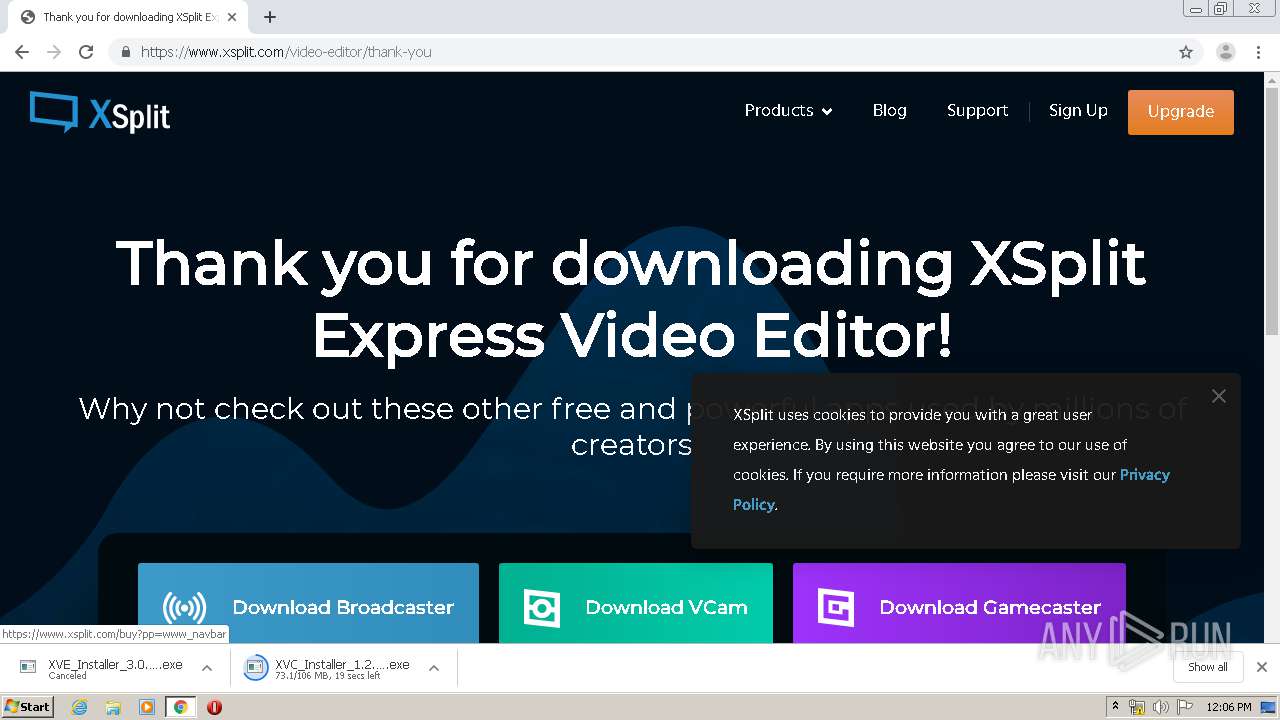Open the Chrome profile avatar
Image resolution: width=1280 pixels, height=720 pixels.
click(1225, 52)
